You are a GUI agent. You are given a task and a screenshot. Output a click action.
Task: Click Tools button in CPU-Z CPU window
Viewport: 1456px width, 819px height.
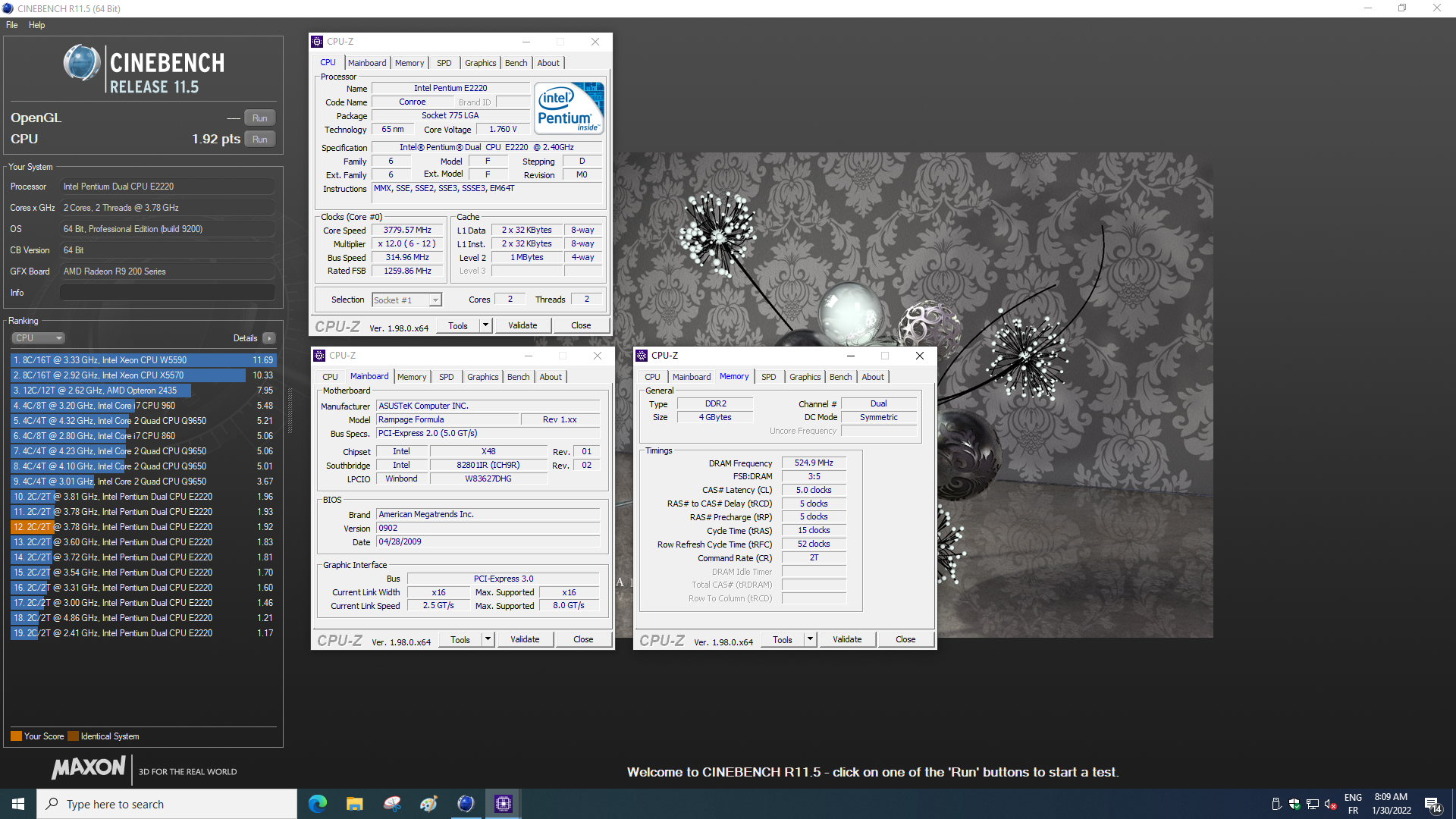458,325
